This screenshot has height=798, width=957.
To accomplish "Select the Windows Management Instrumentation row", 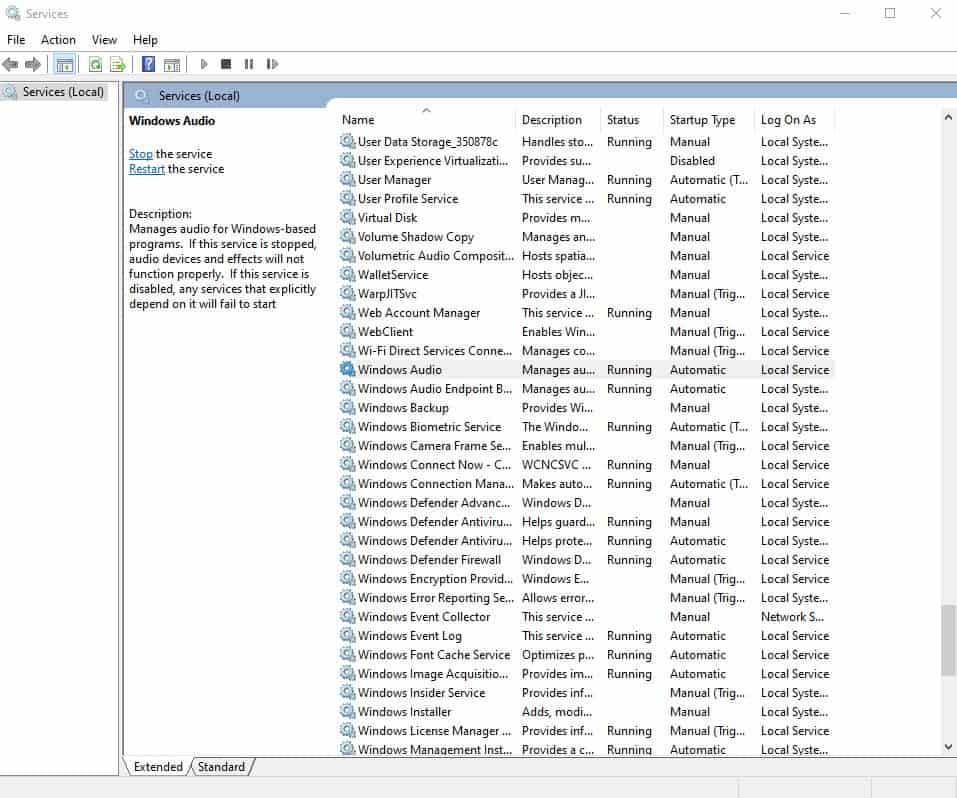I will click(586, 749).
